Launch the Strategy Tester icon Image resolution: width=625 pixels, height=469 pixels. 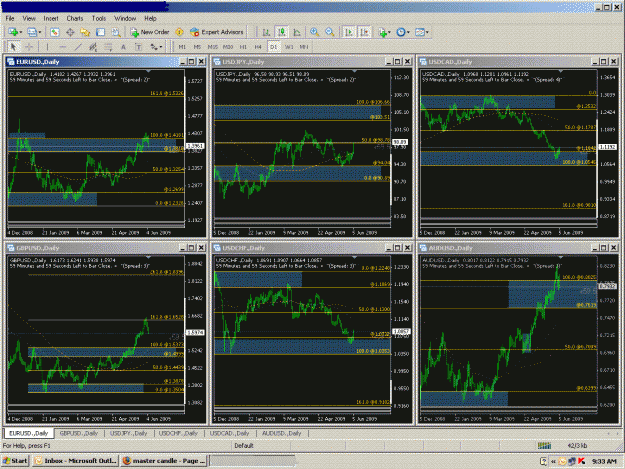(x=116, y=32)
